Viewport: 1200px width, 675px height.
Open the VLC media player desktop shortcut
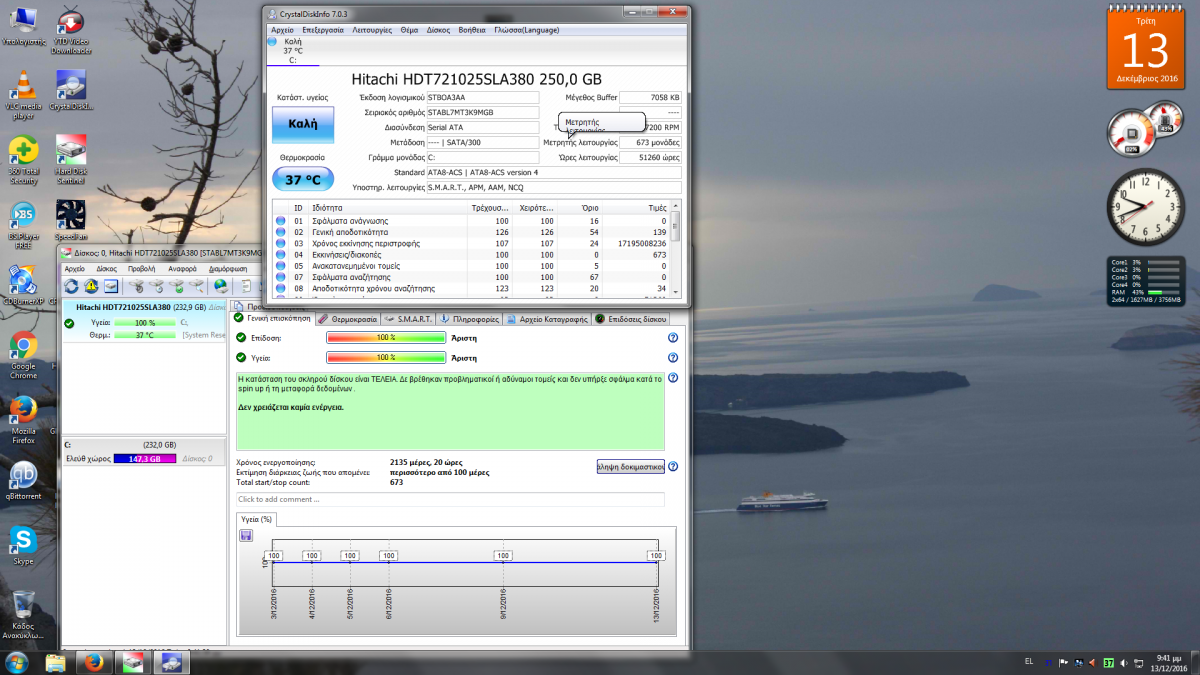(x=23, y=95)
